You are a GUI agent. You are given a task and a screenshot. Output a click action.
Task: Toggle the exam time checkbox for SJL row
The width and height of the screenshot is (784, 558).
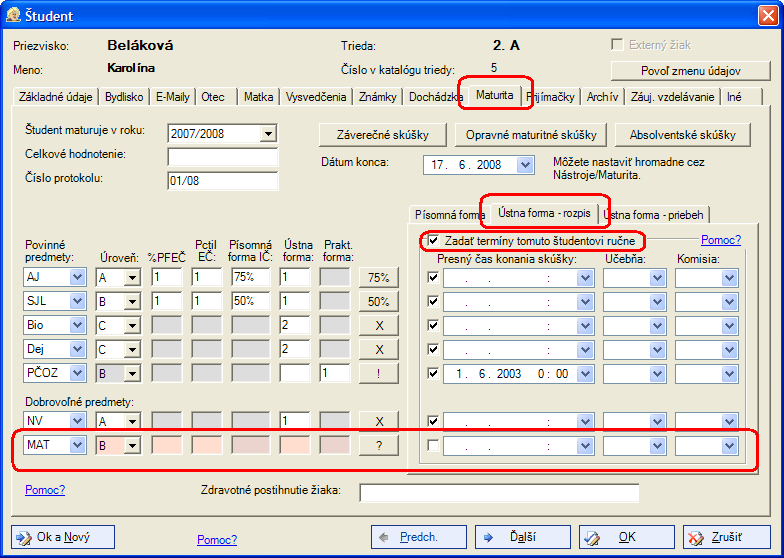[434, 301]
